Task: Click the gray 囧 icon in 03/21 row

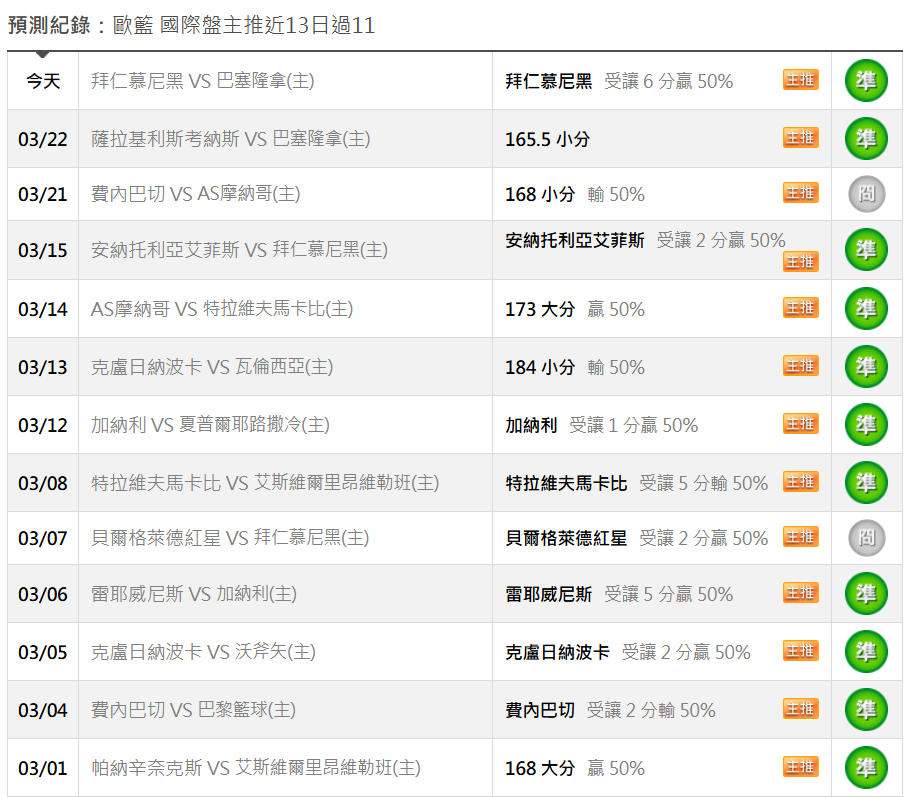Action: 867,194
